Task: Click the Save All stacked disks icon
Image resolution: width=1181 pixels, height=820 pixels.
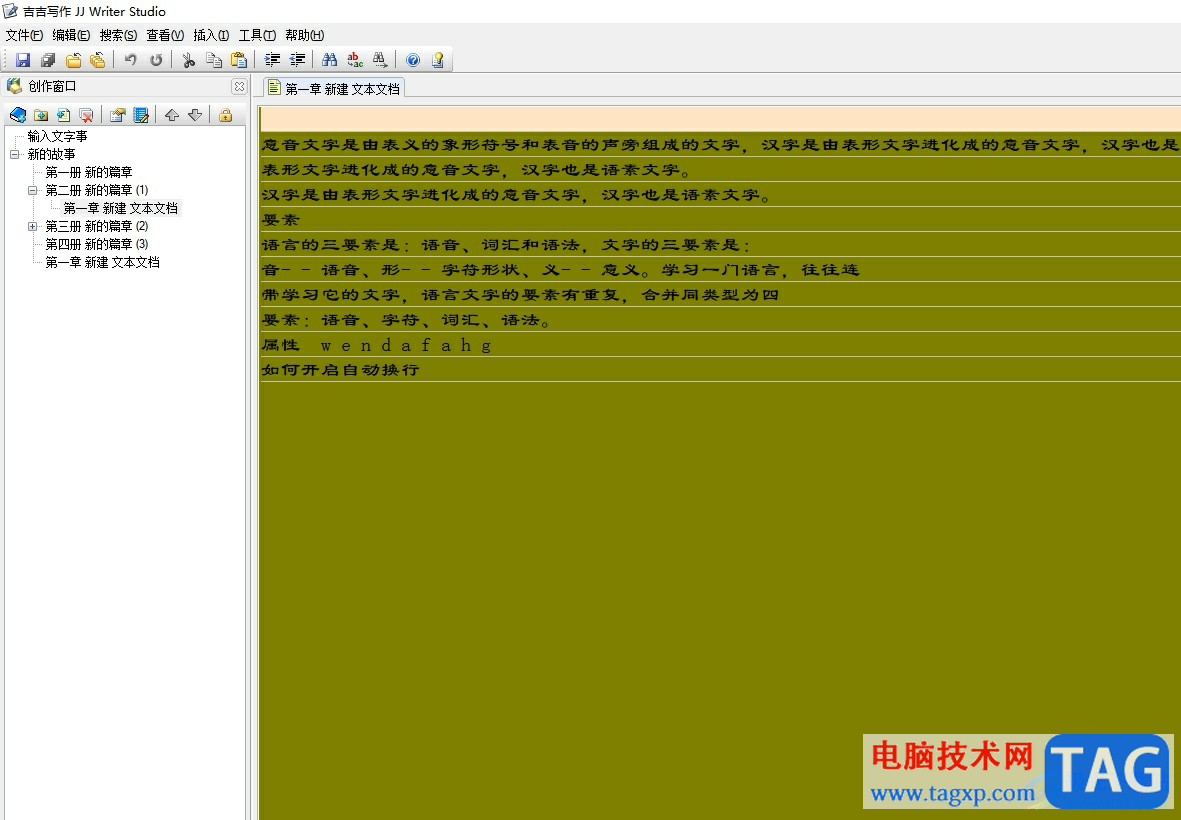Action: (x=48, y=59)
